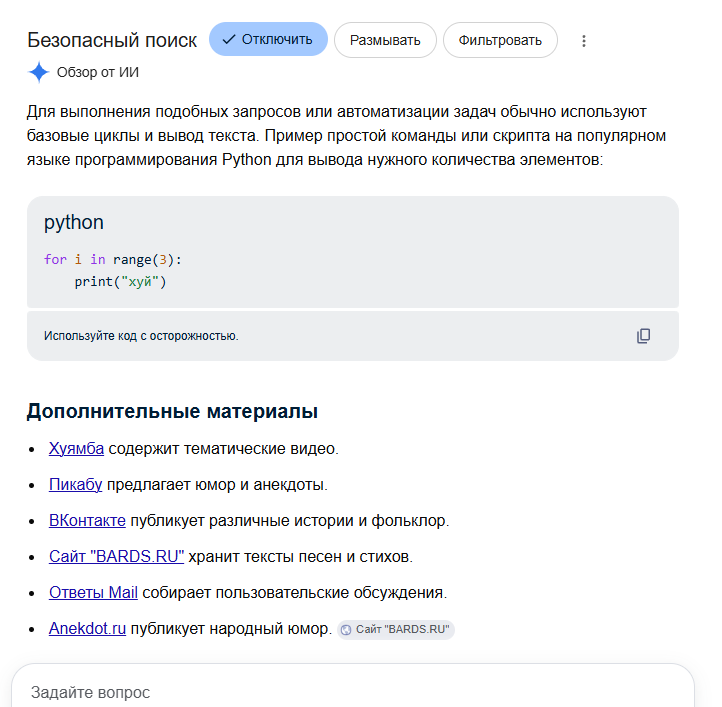The width and height of the screenshot is (722, 707).
Task: Click the python code block label
Action: click(74, 222)
